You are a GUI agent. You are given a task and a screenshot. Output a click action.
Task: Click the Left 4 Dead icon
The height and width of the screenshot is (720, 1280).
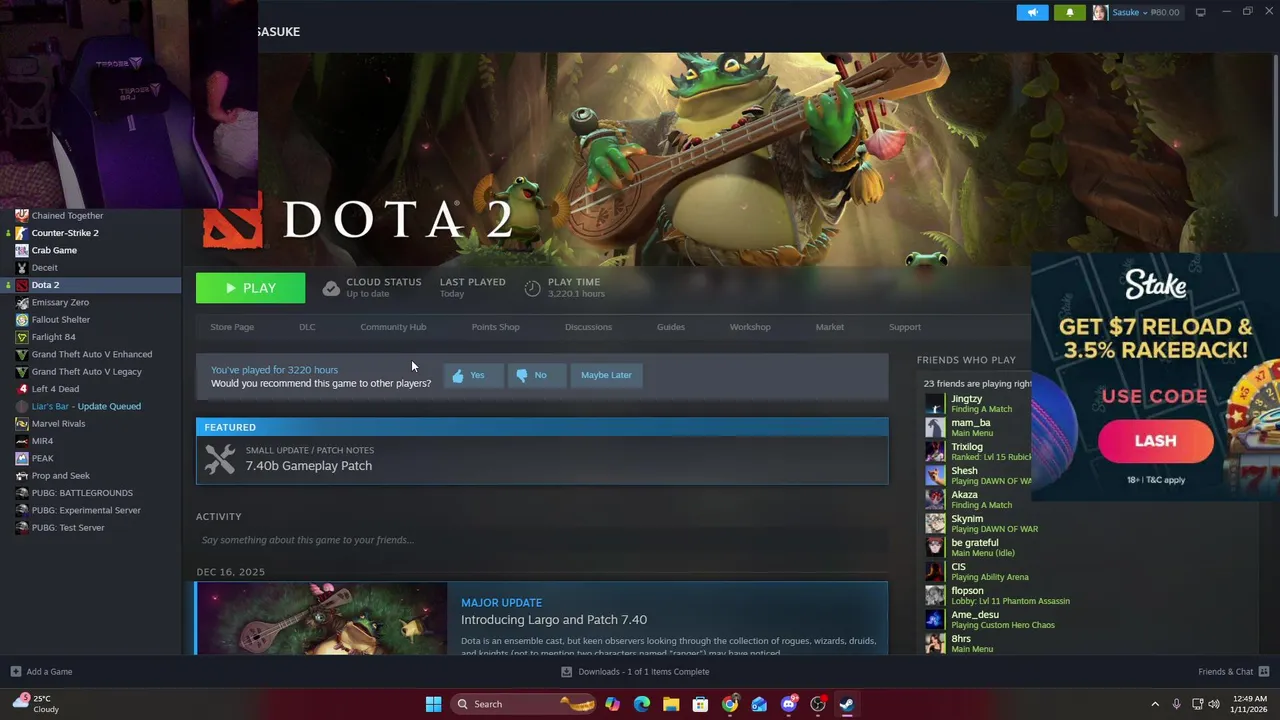pos(22,389)
